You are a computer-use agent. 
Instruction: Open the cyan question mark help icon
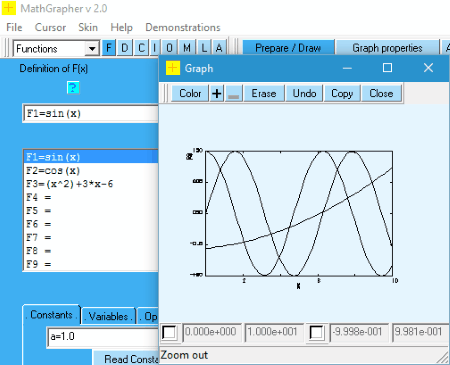[x=73, y=88]
